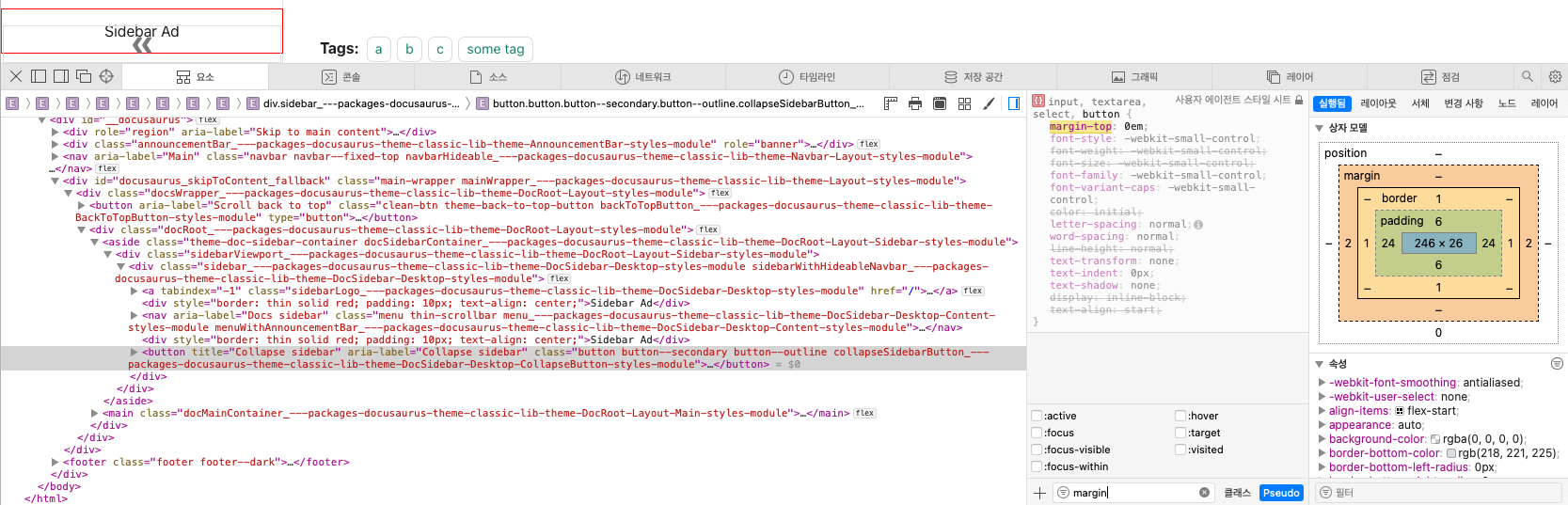Toggle the :focus pseudo-class checkbox

pyautogui.click(x=1037, y=433)
